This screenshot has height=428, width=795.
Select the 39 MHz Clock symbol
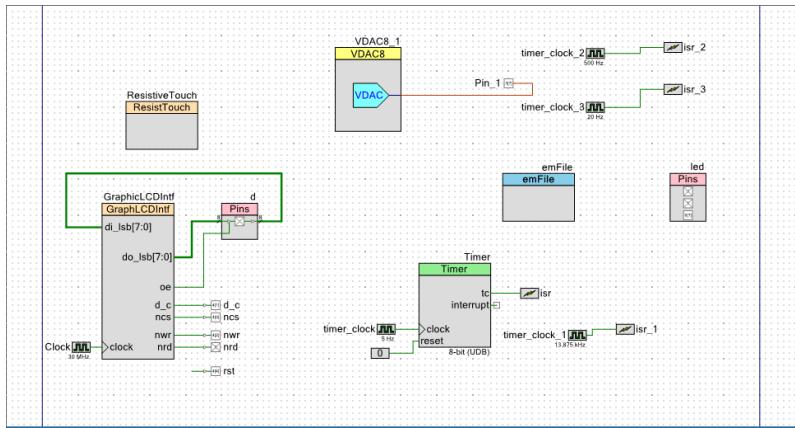coord(81,347)
